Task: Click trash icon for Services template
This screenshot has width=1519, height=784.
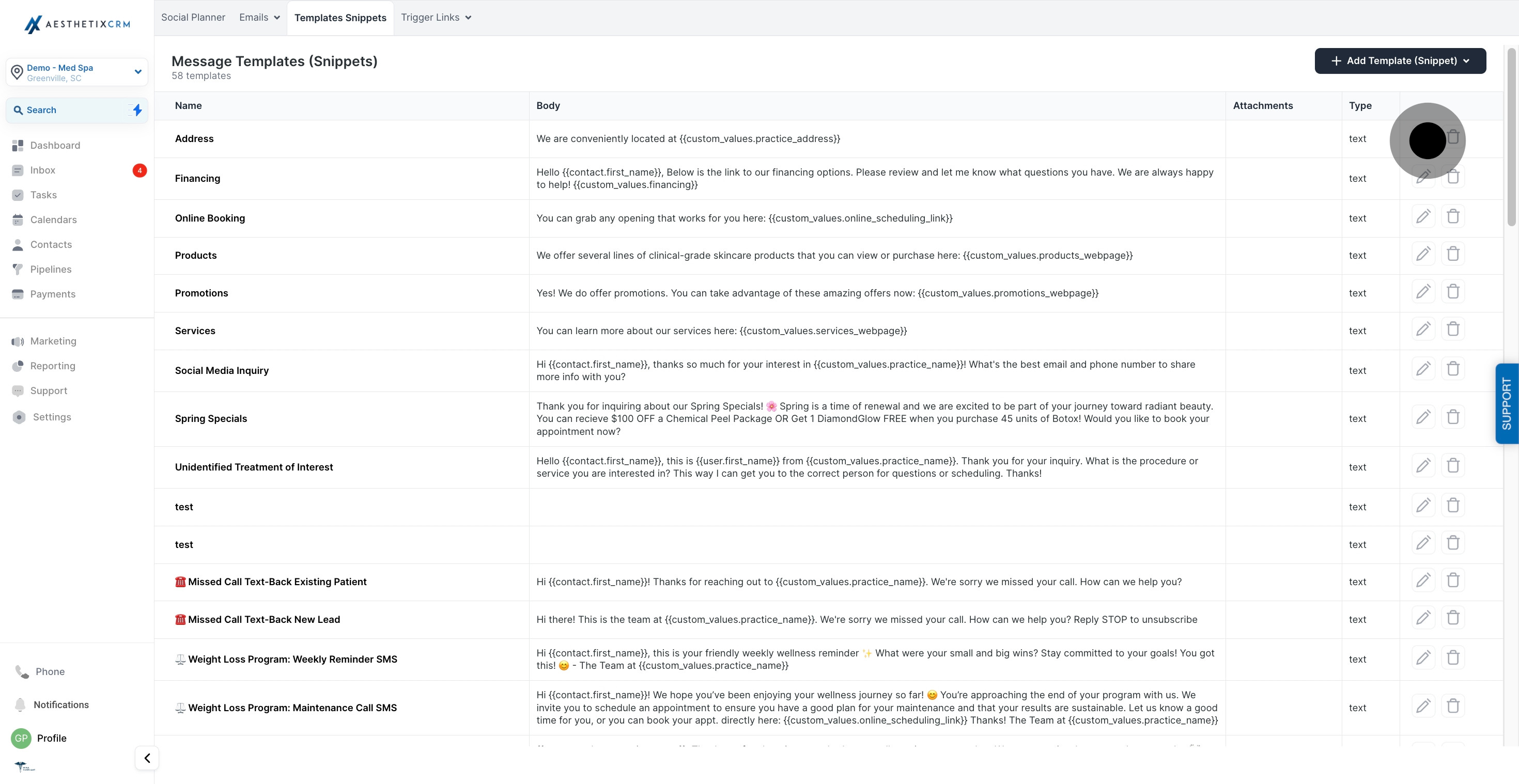Action: (x=1453, y=329)
